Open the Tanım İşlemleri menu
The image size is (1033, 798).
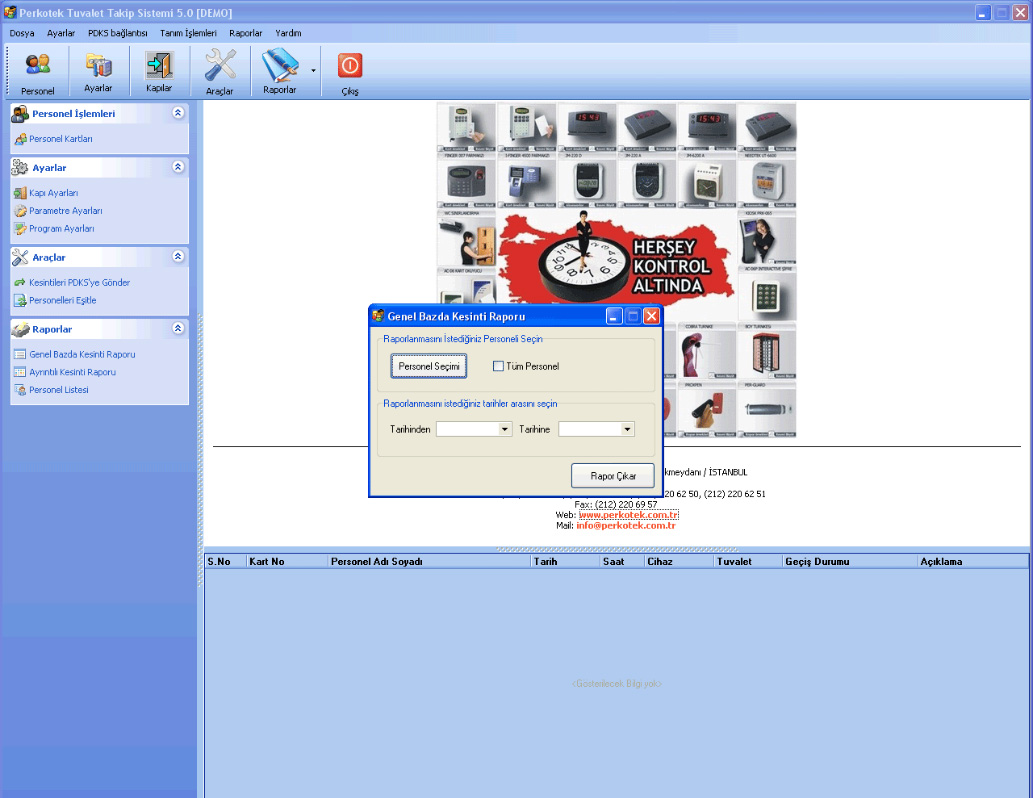click(x=188, y=33)
